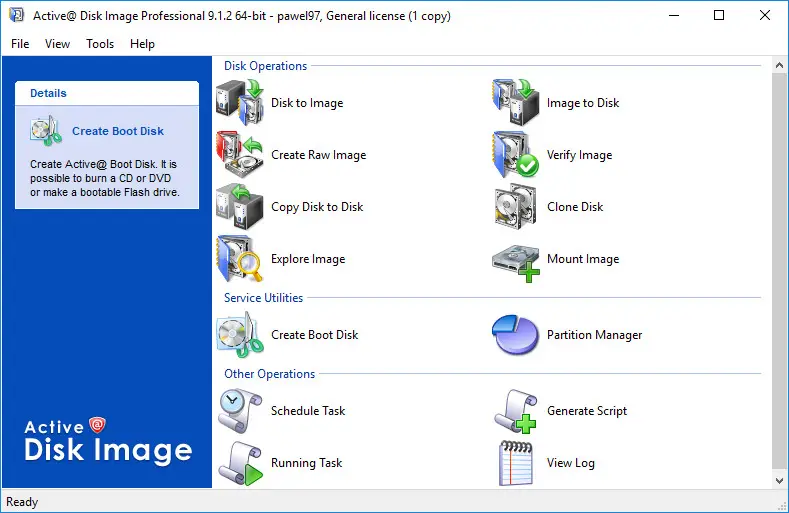Click the vertical scrollbar thumb
789x513 pixels.
click(779, 270)
